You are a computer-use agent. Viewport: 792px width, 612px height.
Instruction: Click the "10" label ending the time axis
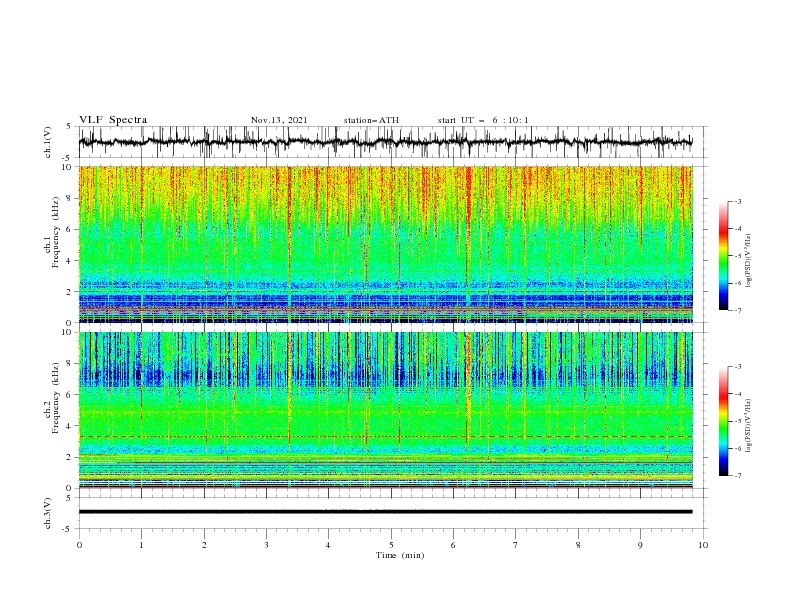coord(703,545)
